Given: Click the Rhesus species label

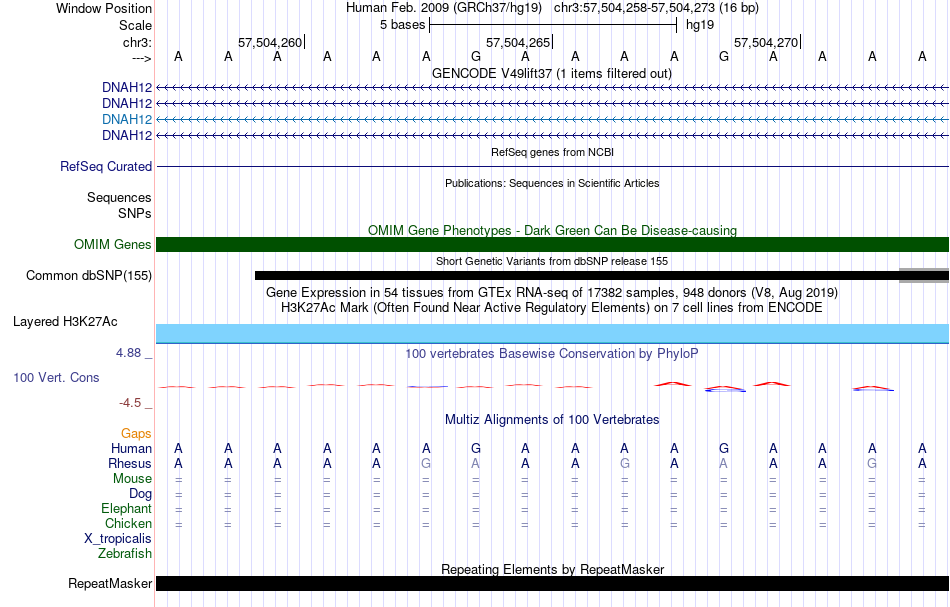Looking at the screenshot, I should click(130, 463).
